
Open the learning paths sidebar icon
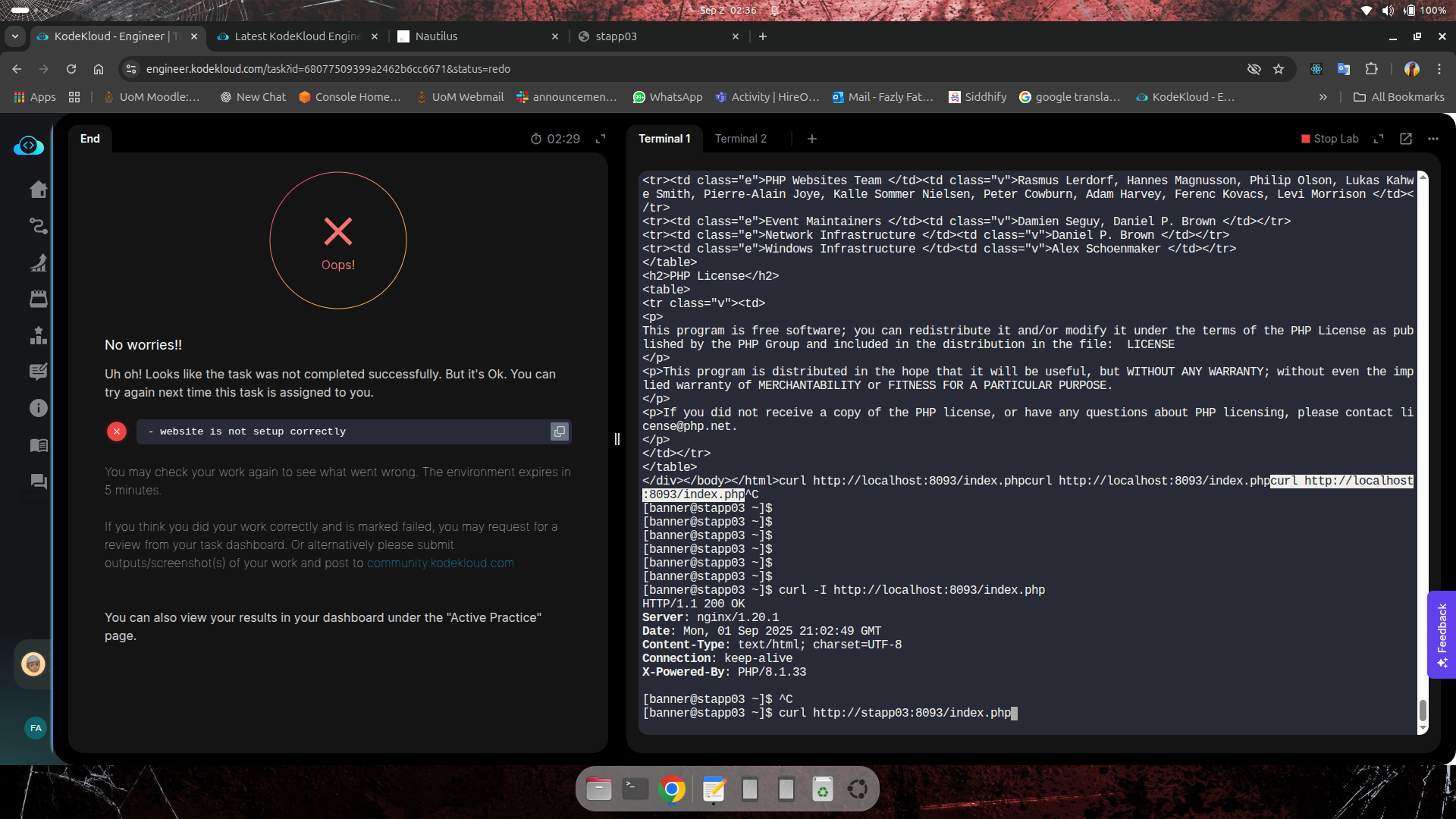[39, 226]
